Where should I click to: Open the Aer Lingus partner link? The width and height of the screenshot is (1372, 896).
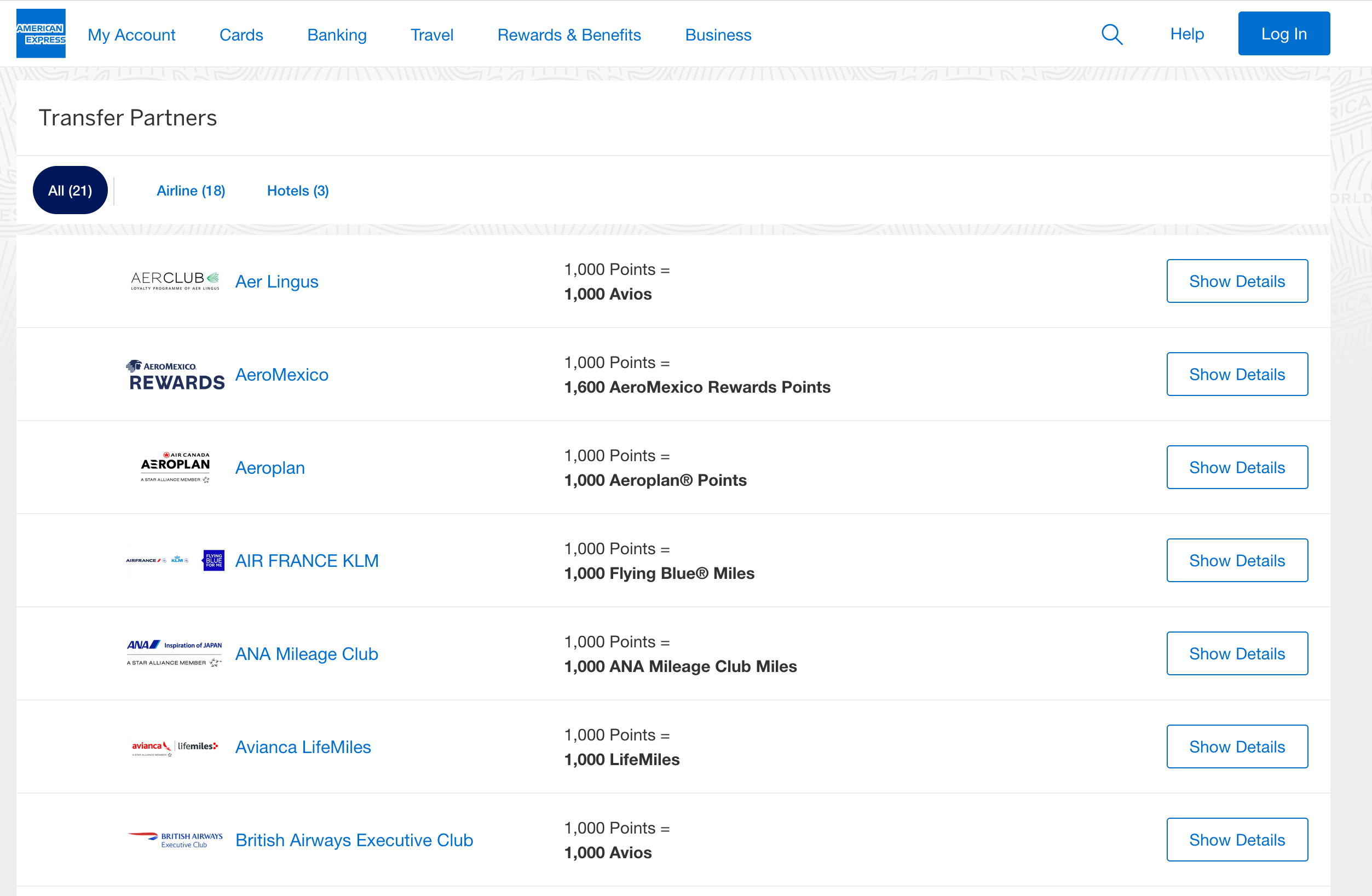tap(276, 282)
